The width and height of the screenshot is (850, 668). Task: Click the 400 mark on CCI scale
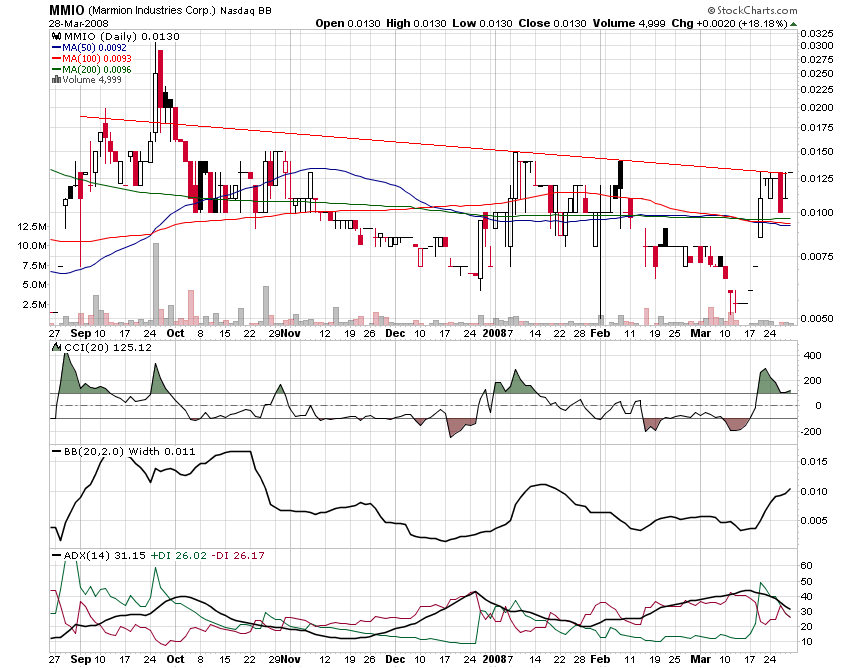(x=812, y=356)
